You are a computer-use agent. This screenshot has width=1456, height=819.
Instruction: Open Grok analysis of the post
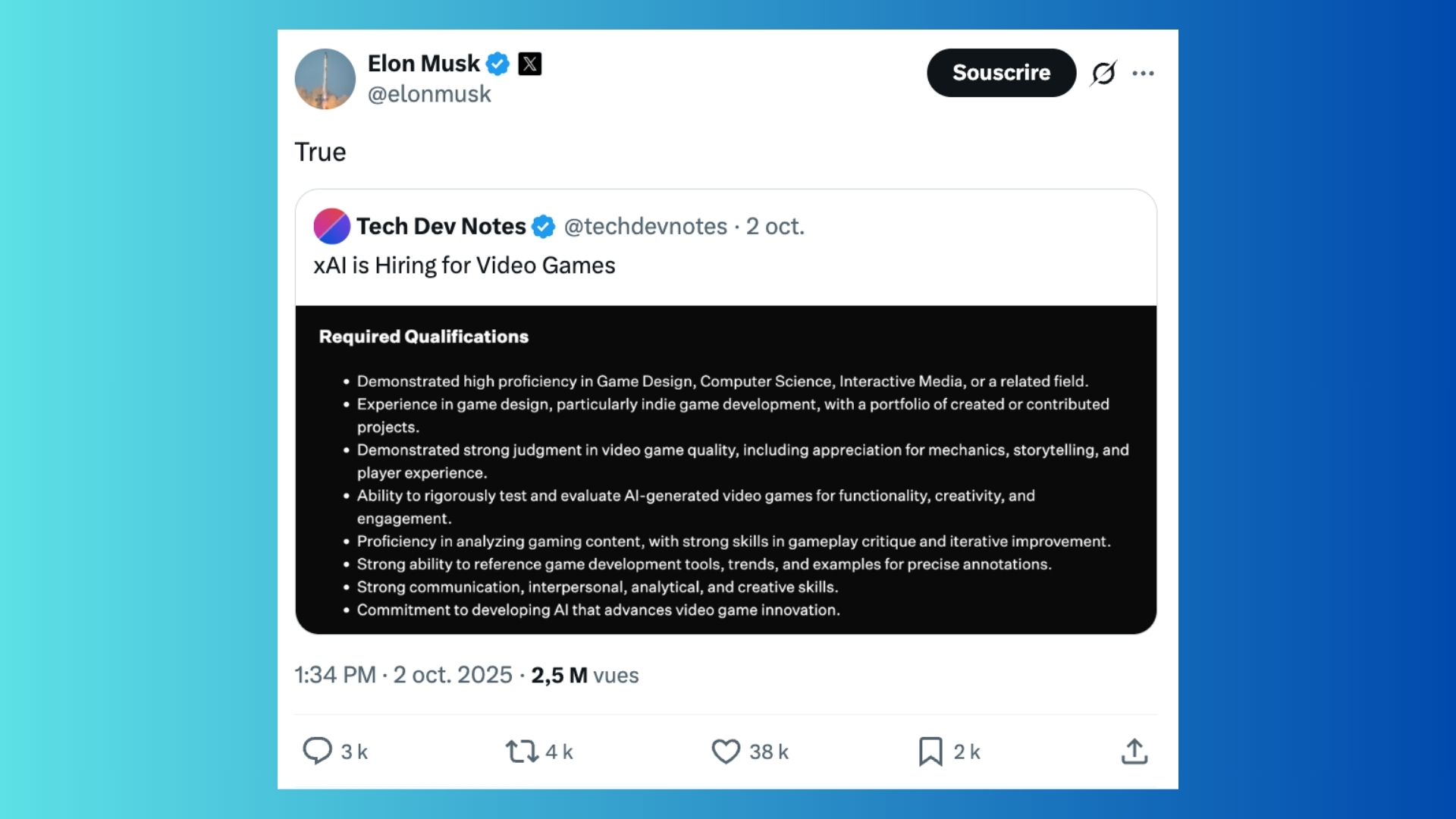pyautogui.click(x=1103, y=73)
